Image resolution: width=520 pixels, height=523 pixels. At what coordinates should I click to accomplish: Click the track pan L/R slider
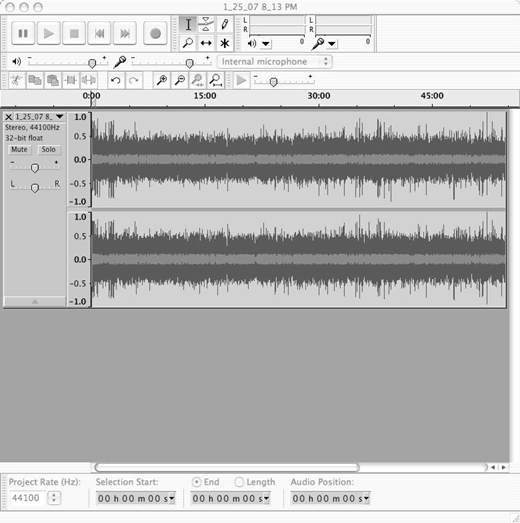click(35, 187)
